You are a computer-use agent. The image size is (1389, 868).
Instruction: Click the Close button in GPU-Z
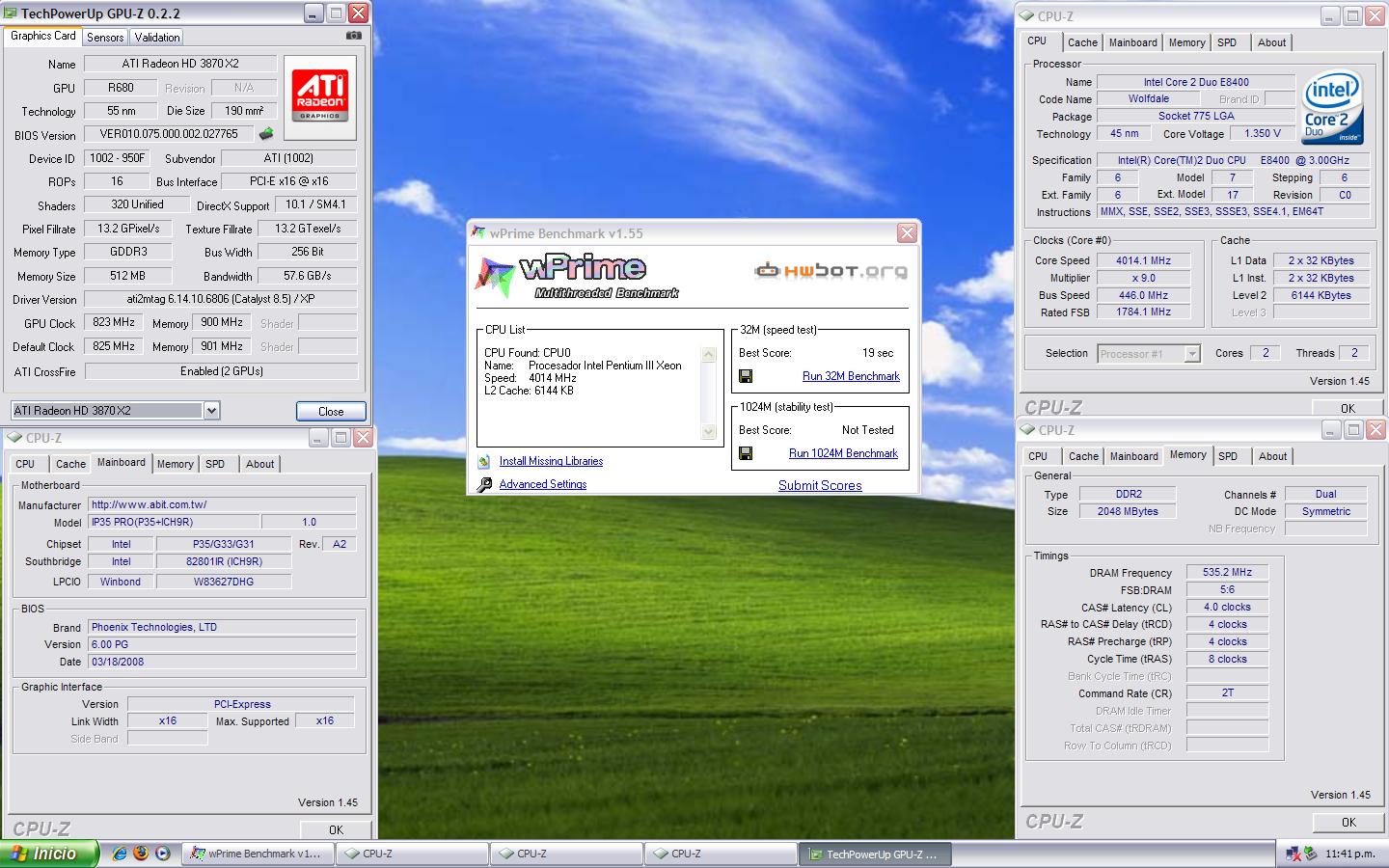(331, 411)
